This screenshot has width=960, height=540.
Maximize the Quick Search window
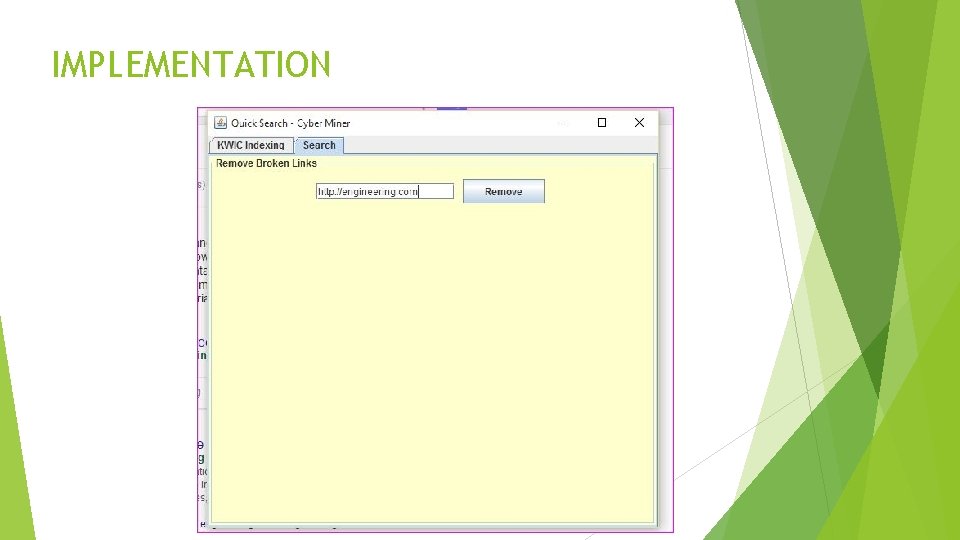pyautogui.click(x=602, y=122)
